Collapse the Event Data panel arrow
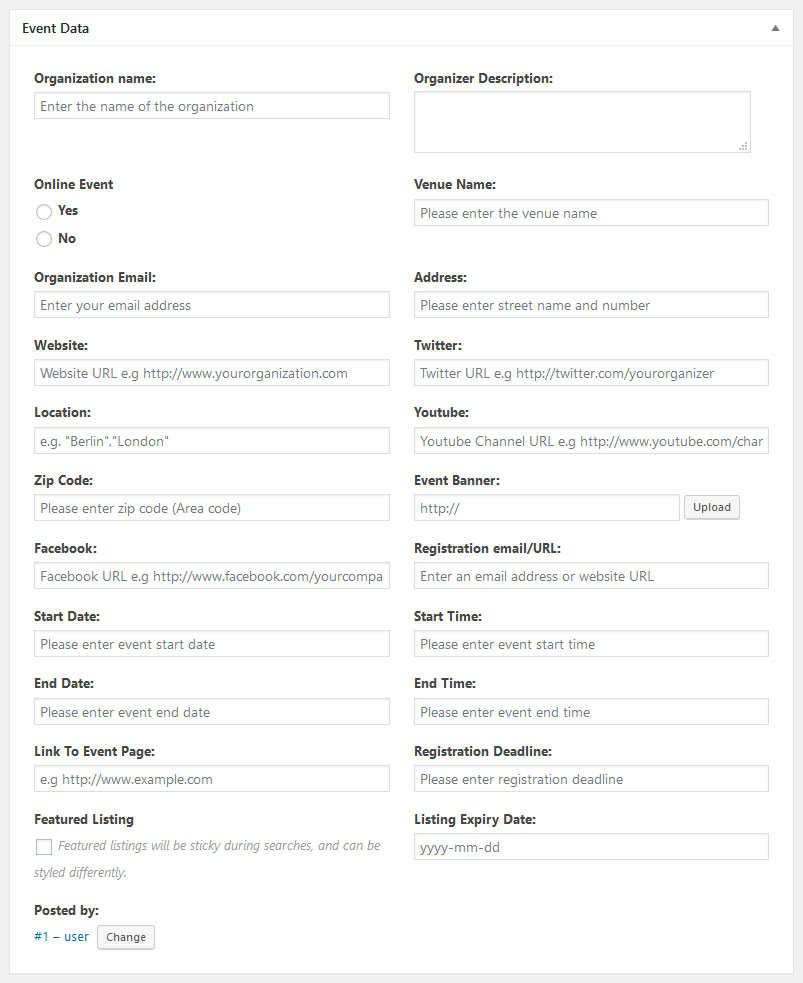The width and height of the screenshot is (803, 983). coord(775,29)
